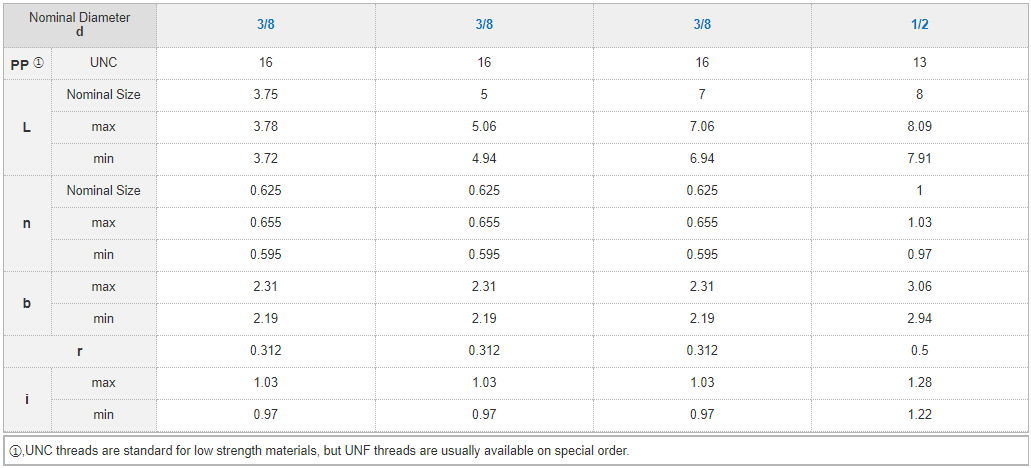Open the middle 3/8 diameter column link
Screen dimensions: 1031x468
pos(484,25)
